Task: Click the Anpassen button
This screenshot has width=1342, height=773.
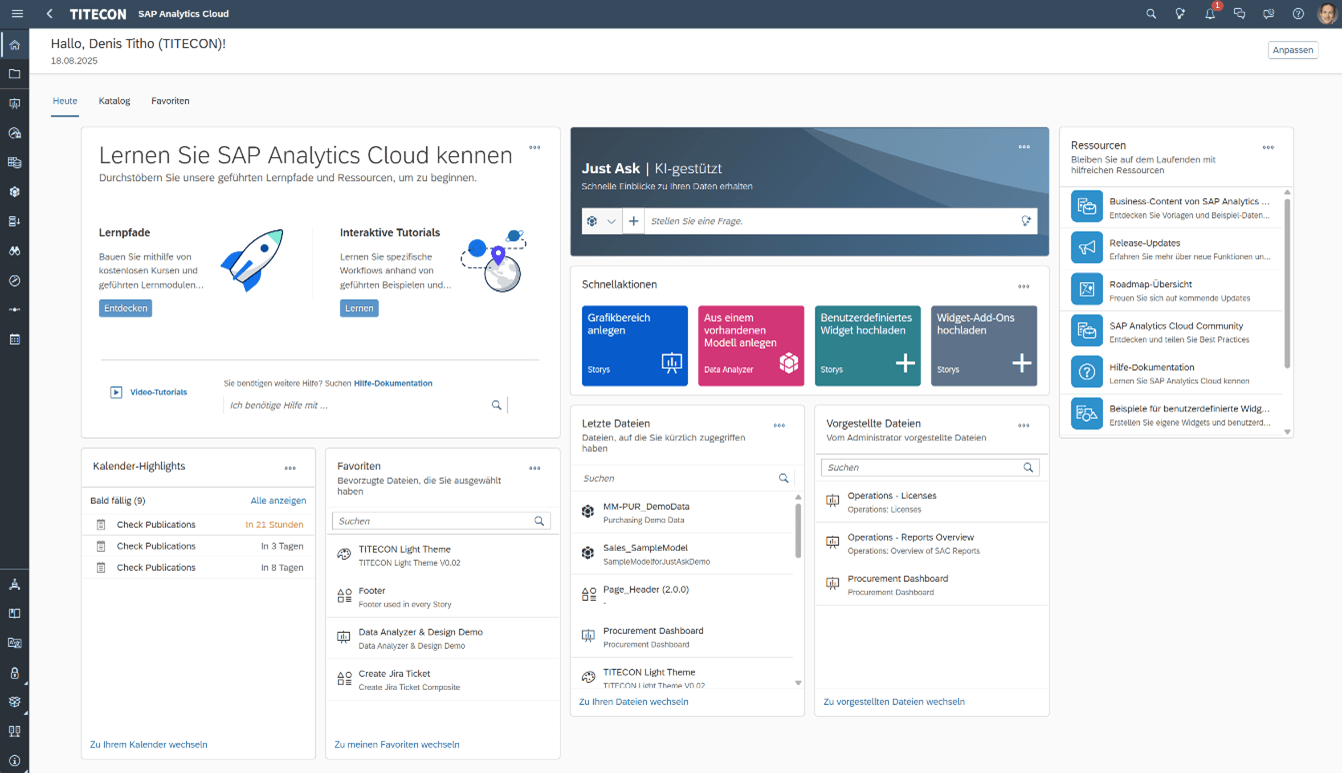Action: point(1293,50)
